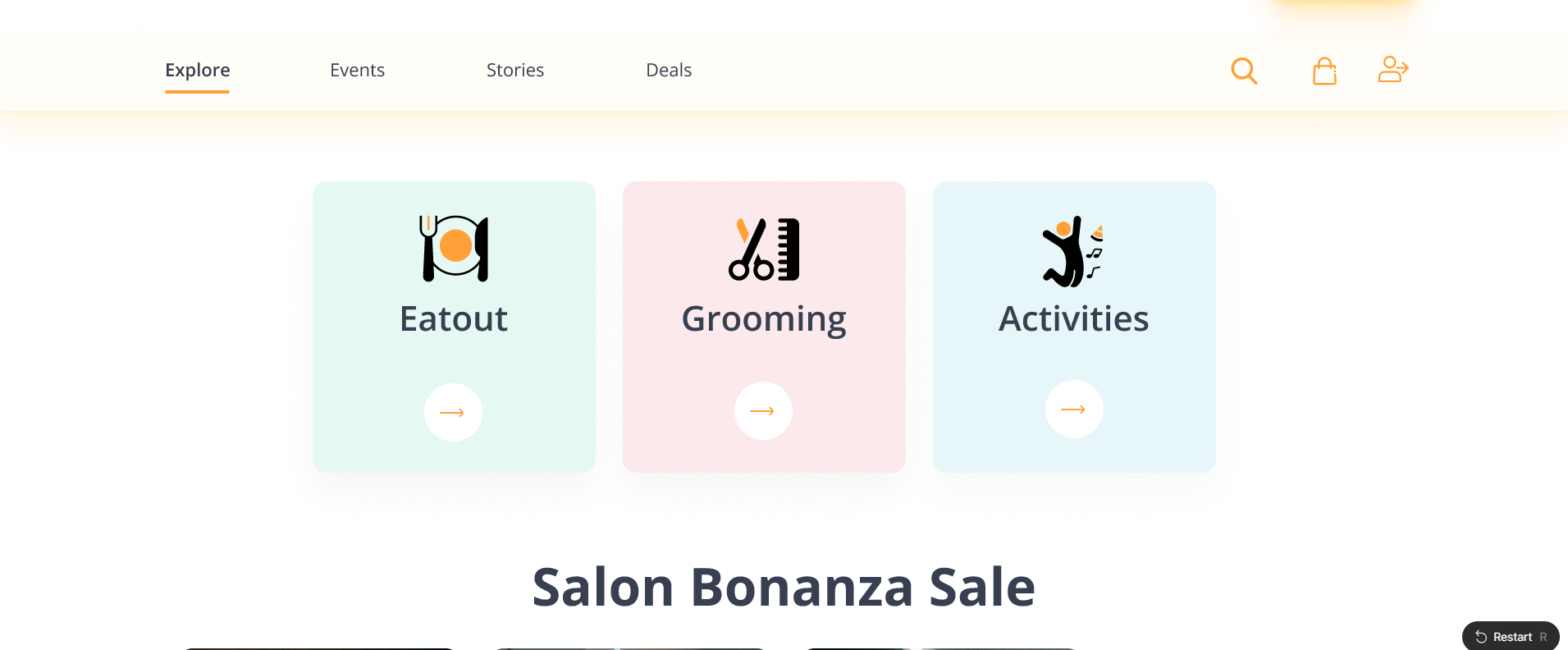Viewport: 1568px width, 650px height.
Task: Click the Eatout fork and plate icon
Action: point(454,249)
